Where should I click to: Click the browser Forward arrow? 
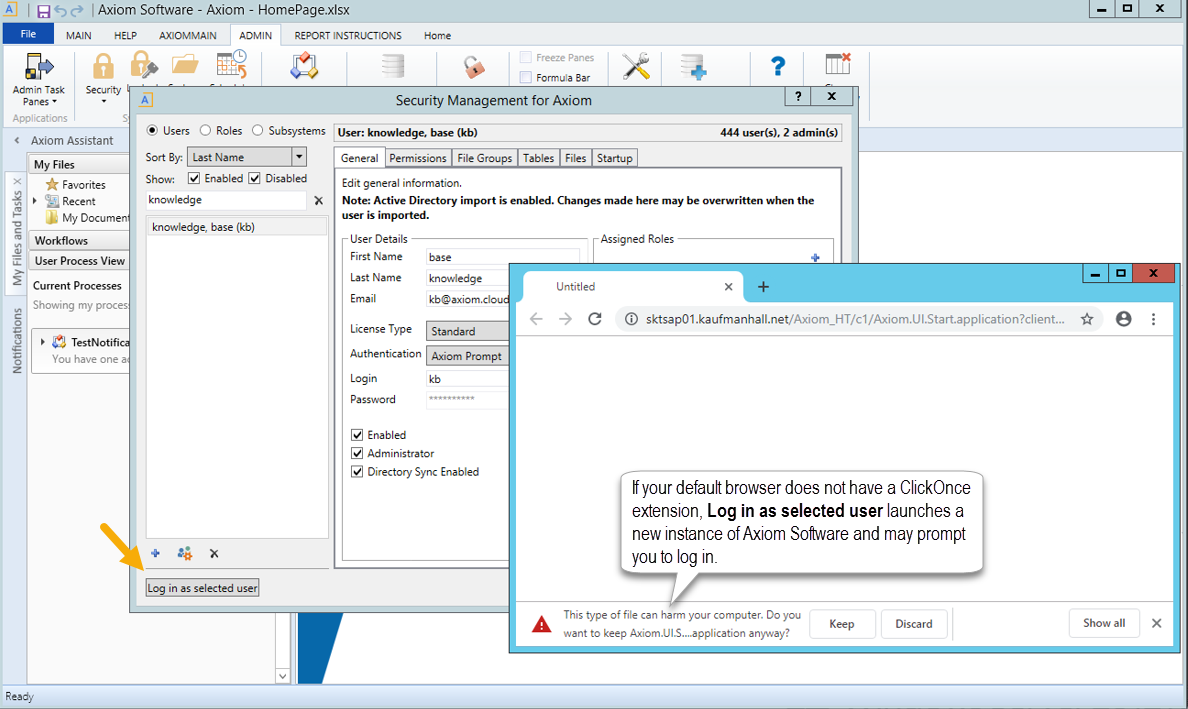click(x=565, y=319)
